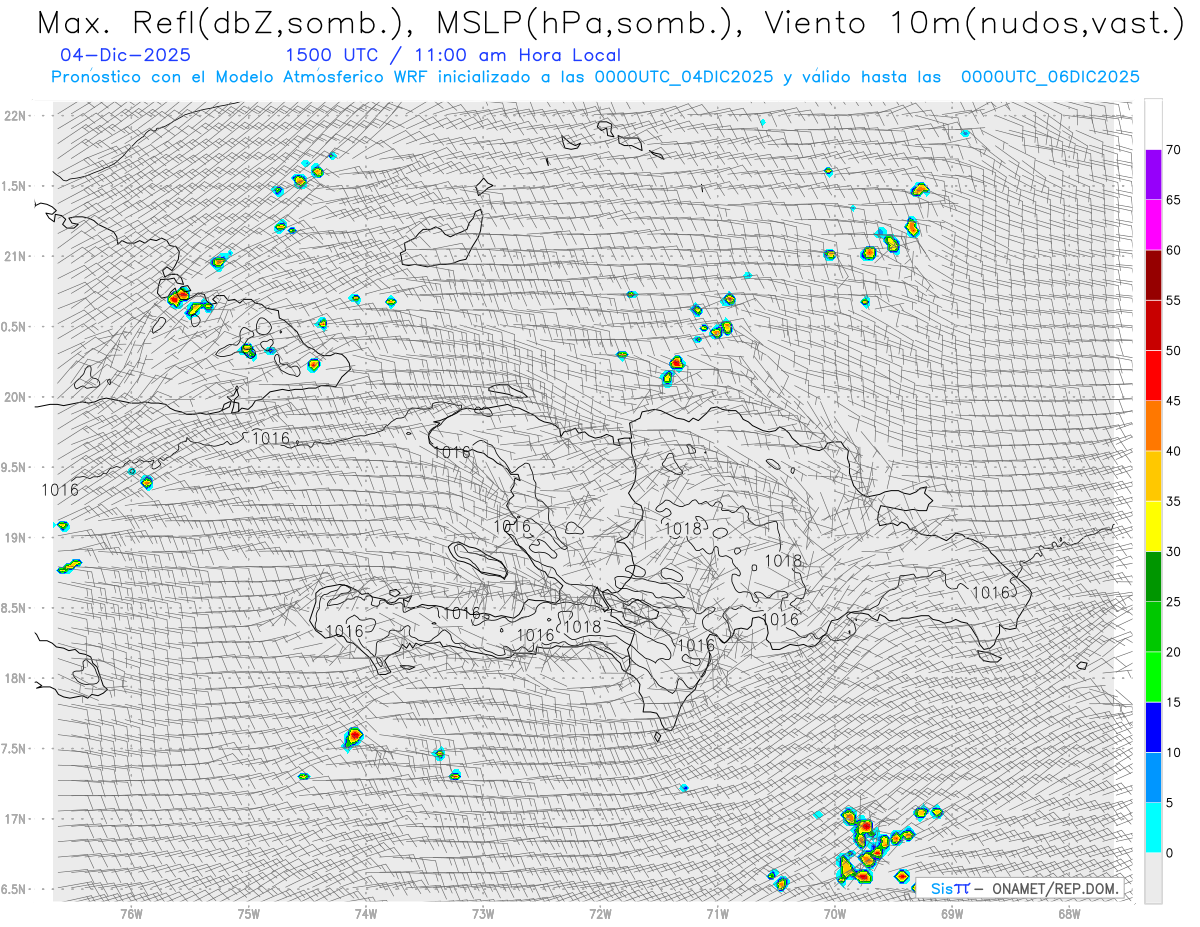Pick the magenta 60–65 dBZ colorbar segment
1200x927 pixels.
pyautogui.click(x=1153, y=225)
